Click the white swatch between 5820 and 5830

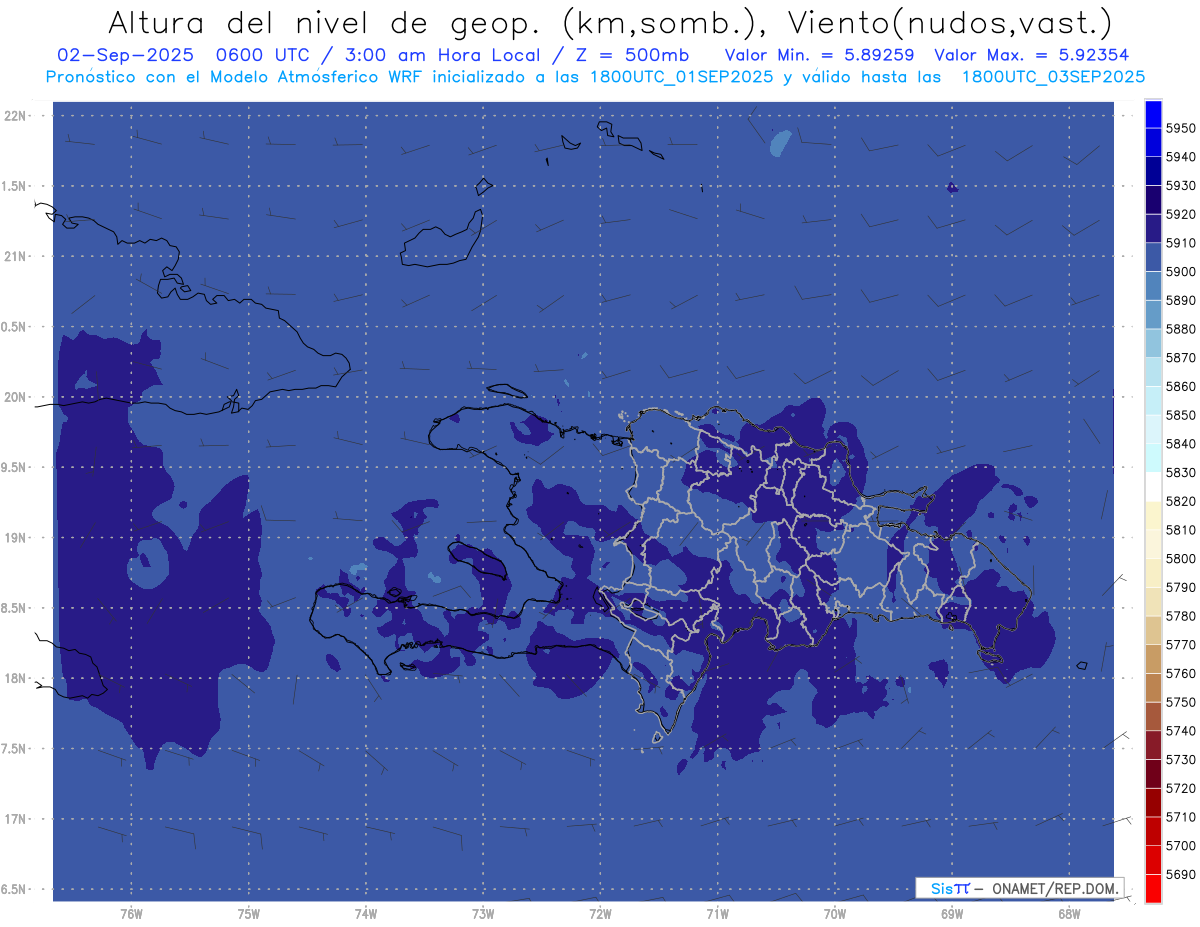(x=1153, y=486)
